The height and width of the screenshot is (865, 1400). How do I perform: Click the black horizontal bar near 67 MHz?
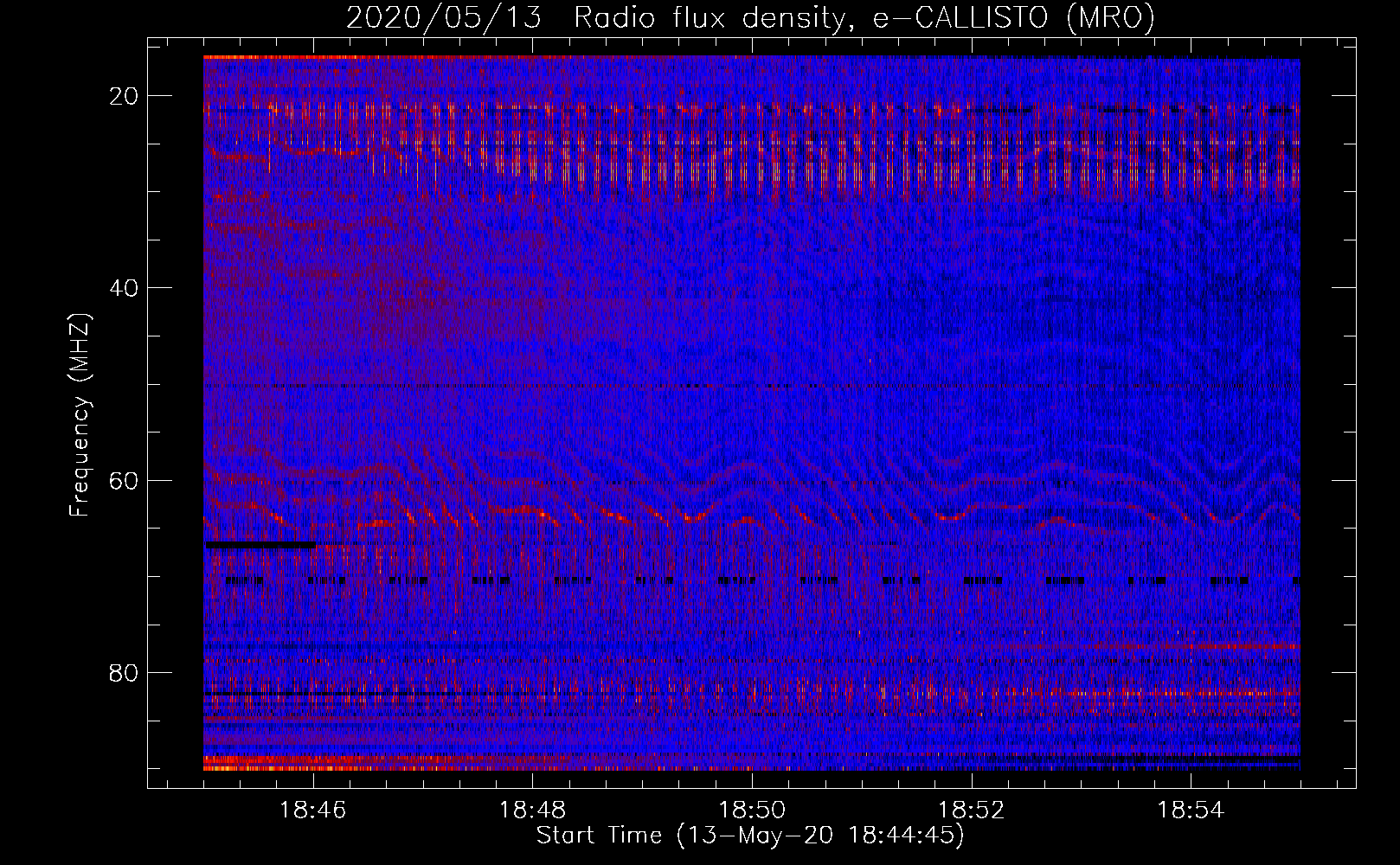260,544
